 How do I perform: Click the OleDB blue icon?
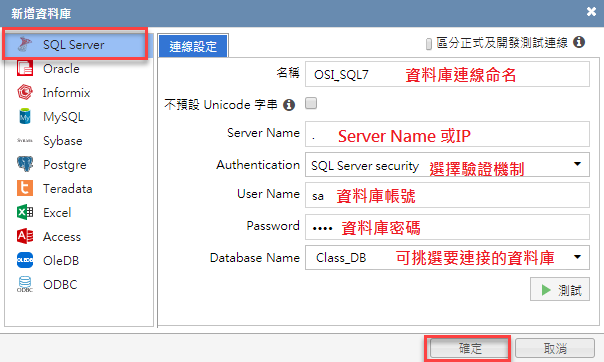[25, 260]
